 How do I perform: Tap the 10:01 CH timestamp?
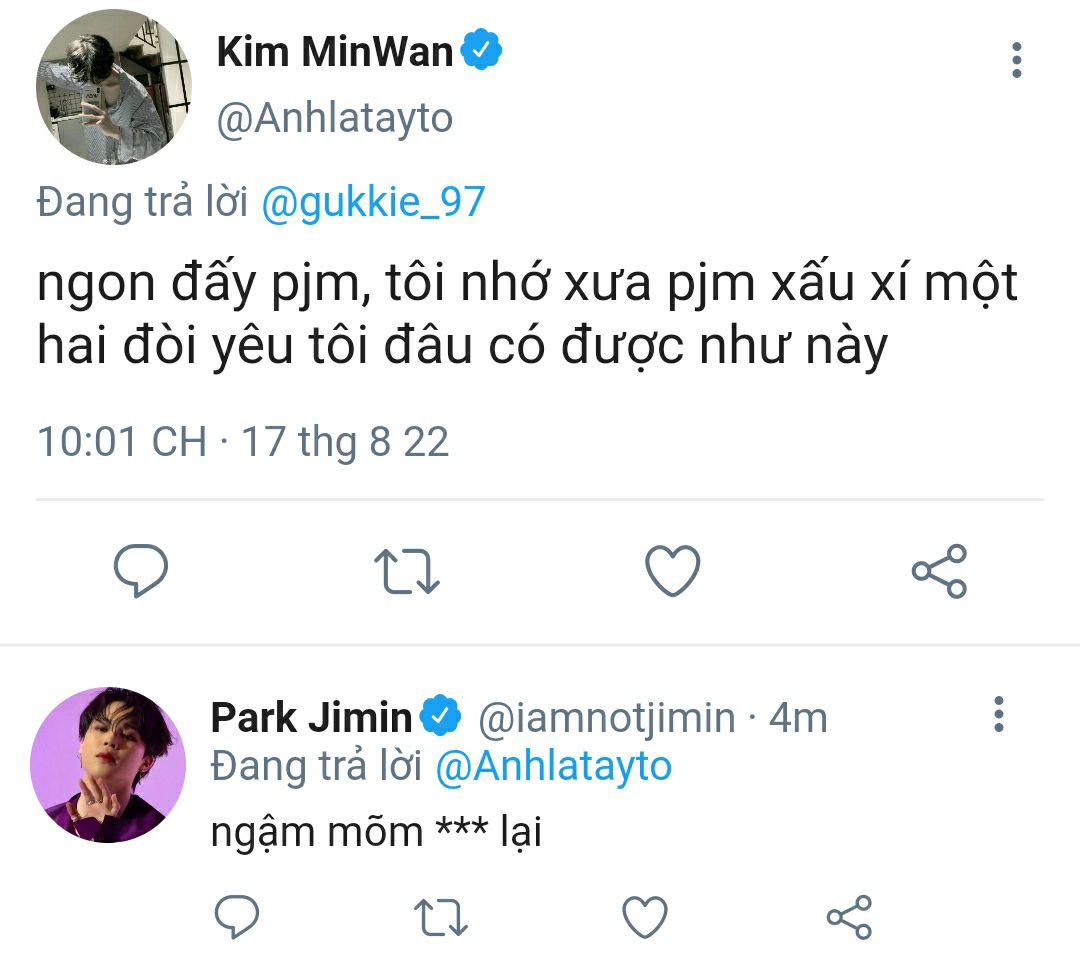pyautogui.click(x=122, y=441)
